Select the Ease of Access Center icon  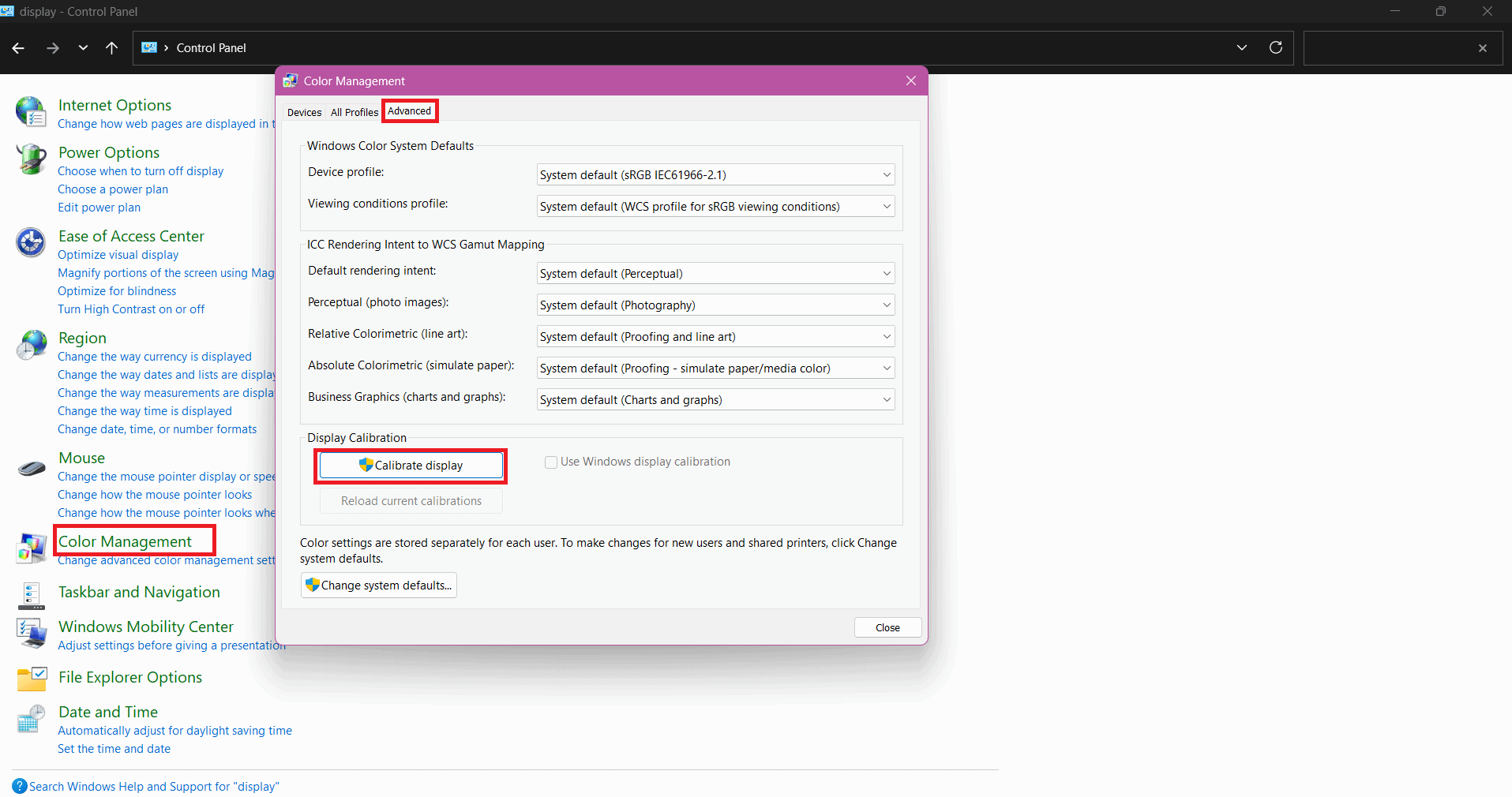coord(31,242)
